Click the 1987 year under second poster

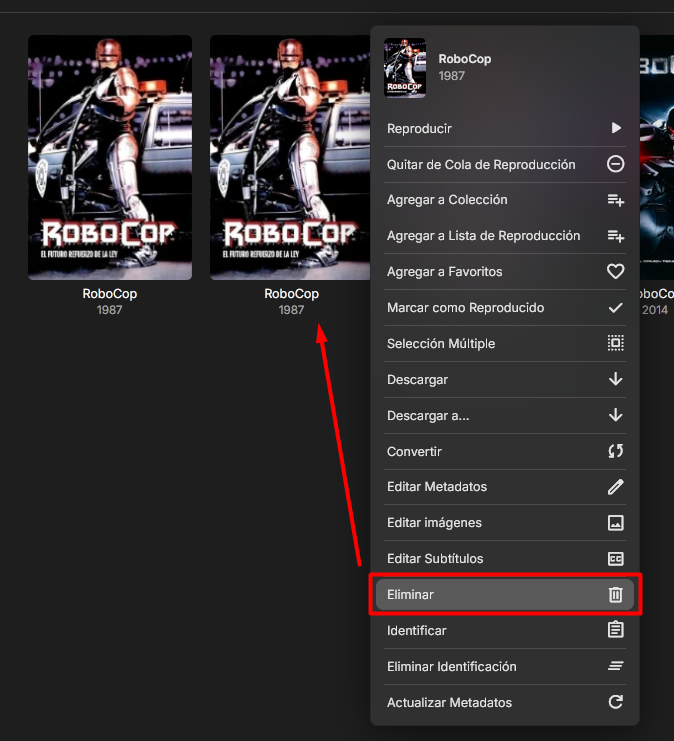291,310
